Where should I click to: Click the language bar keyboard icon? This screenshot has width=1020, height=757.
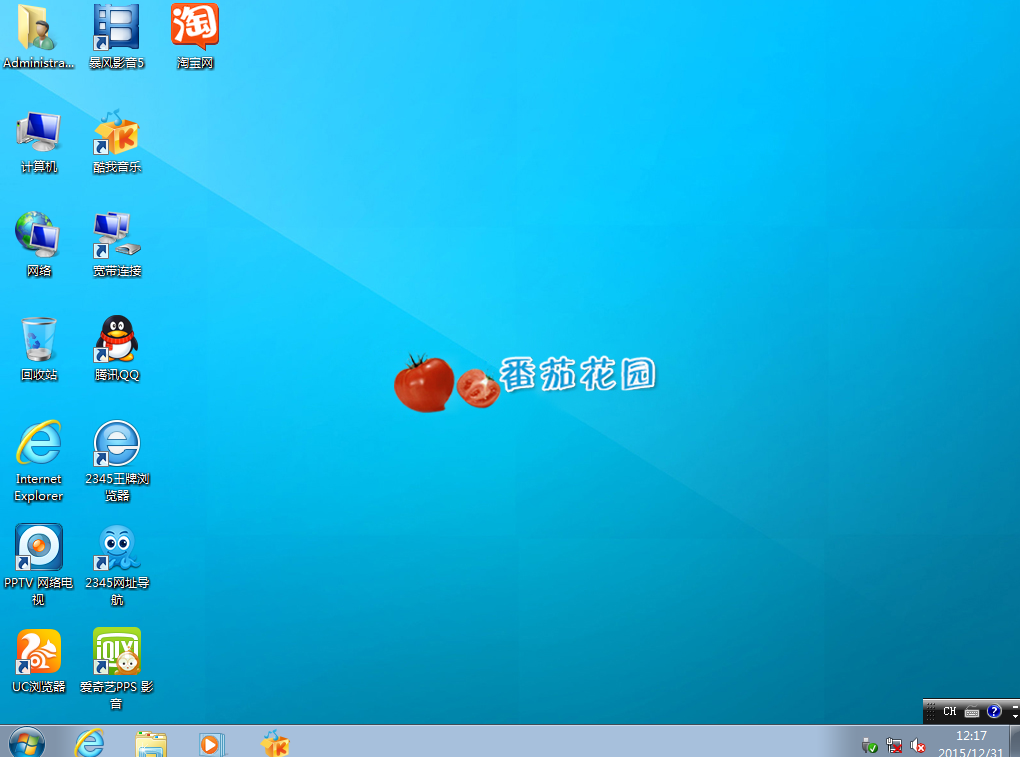pyautogui.click(x=972, y=711)
